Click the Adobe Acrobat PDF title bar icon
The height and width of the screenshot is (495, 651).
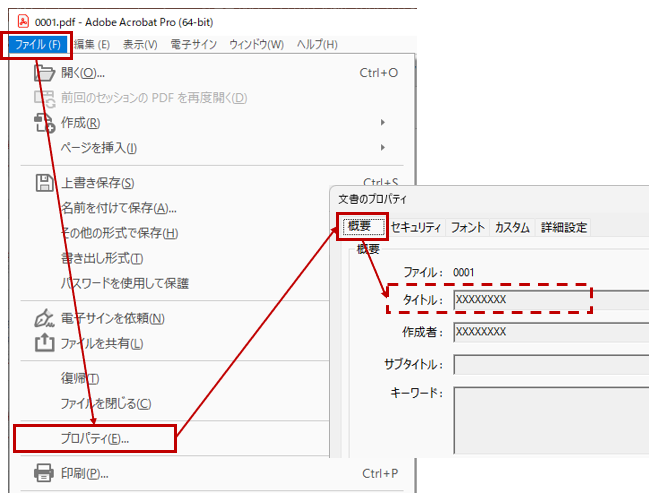24,21
